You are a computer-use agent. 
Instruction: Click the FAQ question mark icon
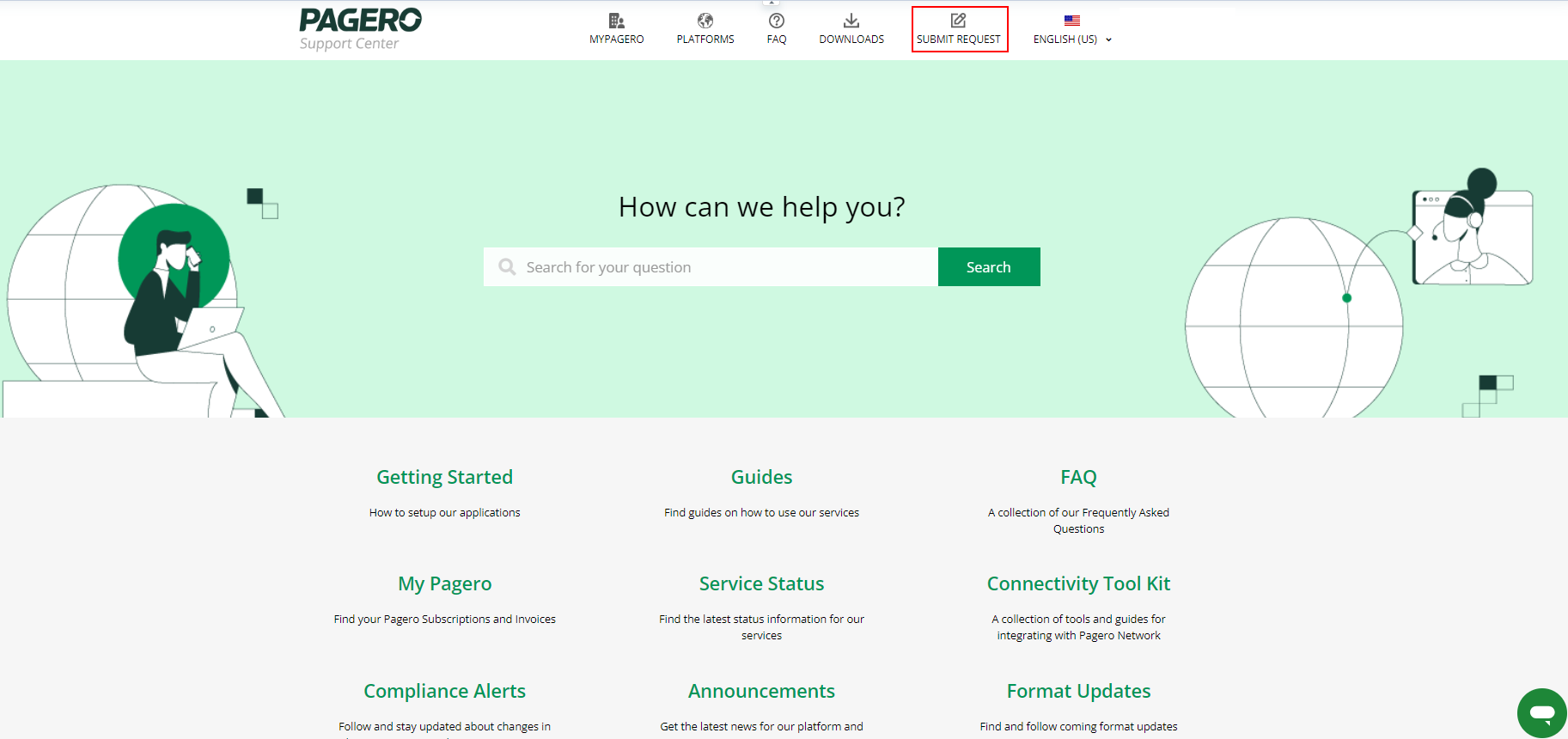coord(777,21)
